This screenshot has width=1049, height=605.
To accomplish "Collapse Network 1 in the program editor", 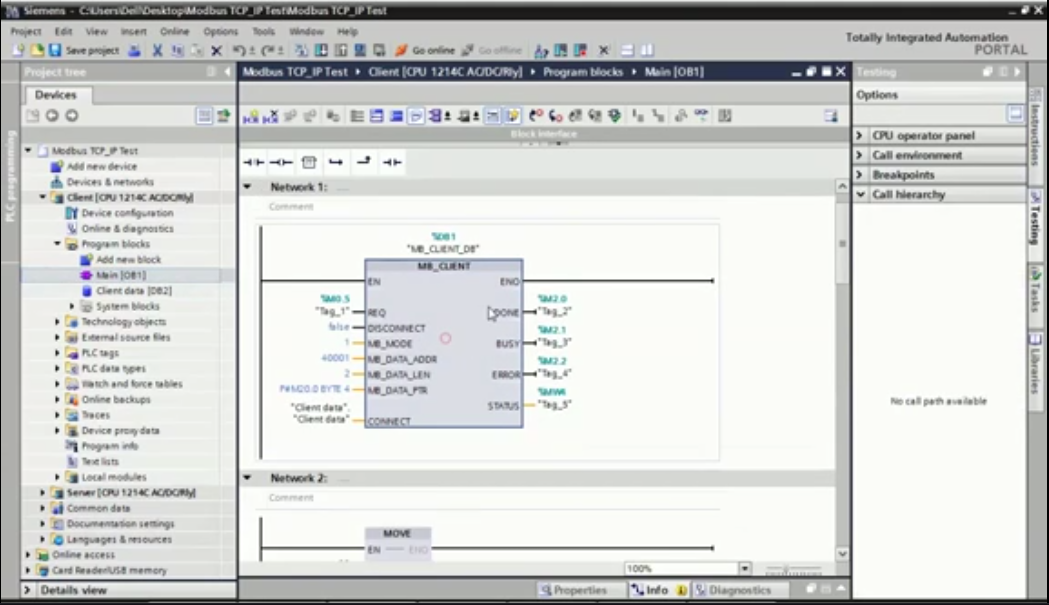I will tap(246, 185).
